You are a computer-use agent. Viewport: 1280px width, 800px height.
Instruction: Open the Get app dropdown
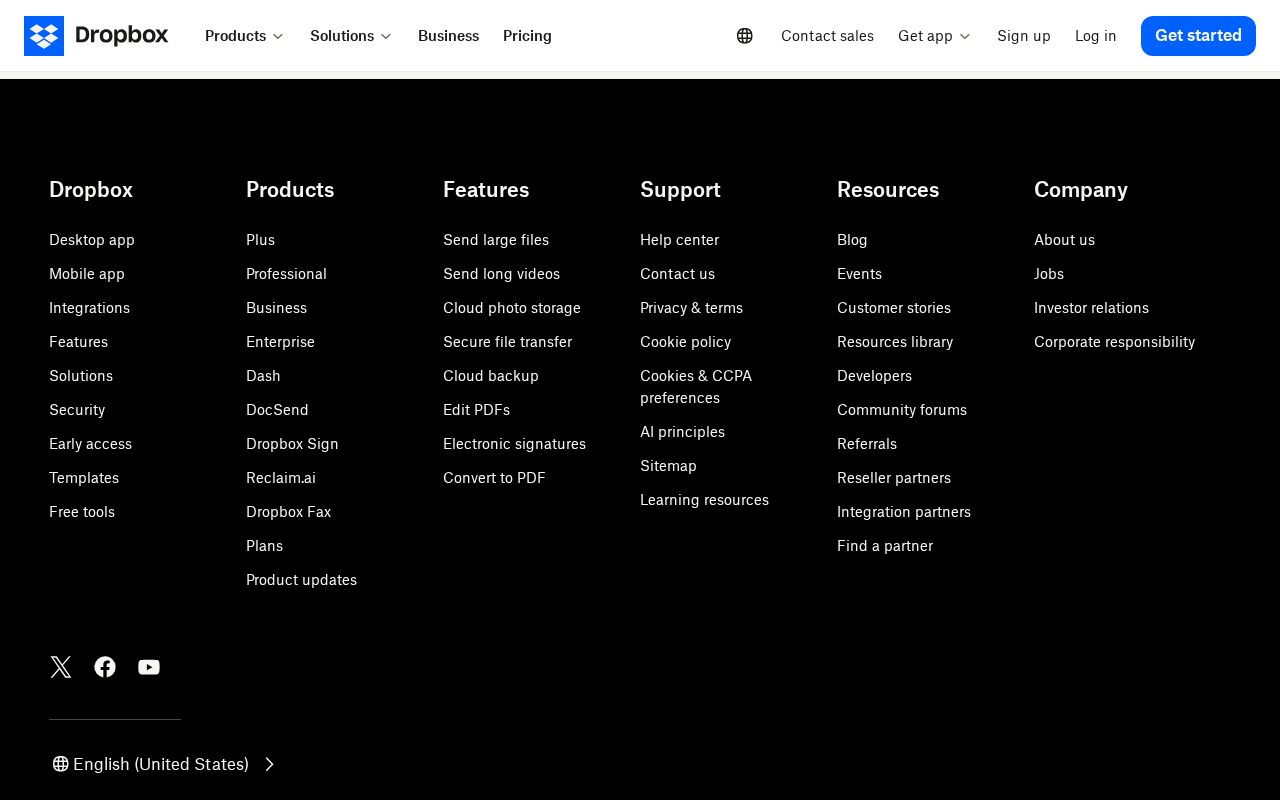point(934,36)
